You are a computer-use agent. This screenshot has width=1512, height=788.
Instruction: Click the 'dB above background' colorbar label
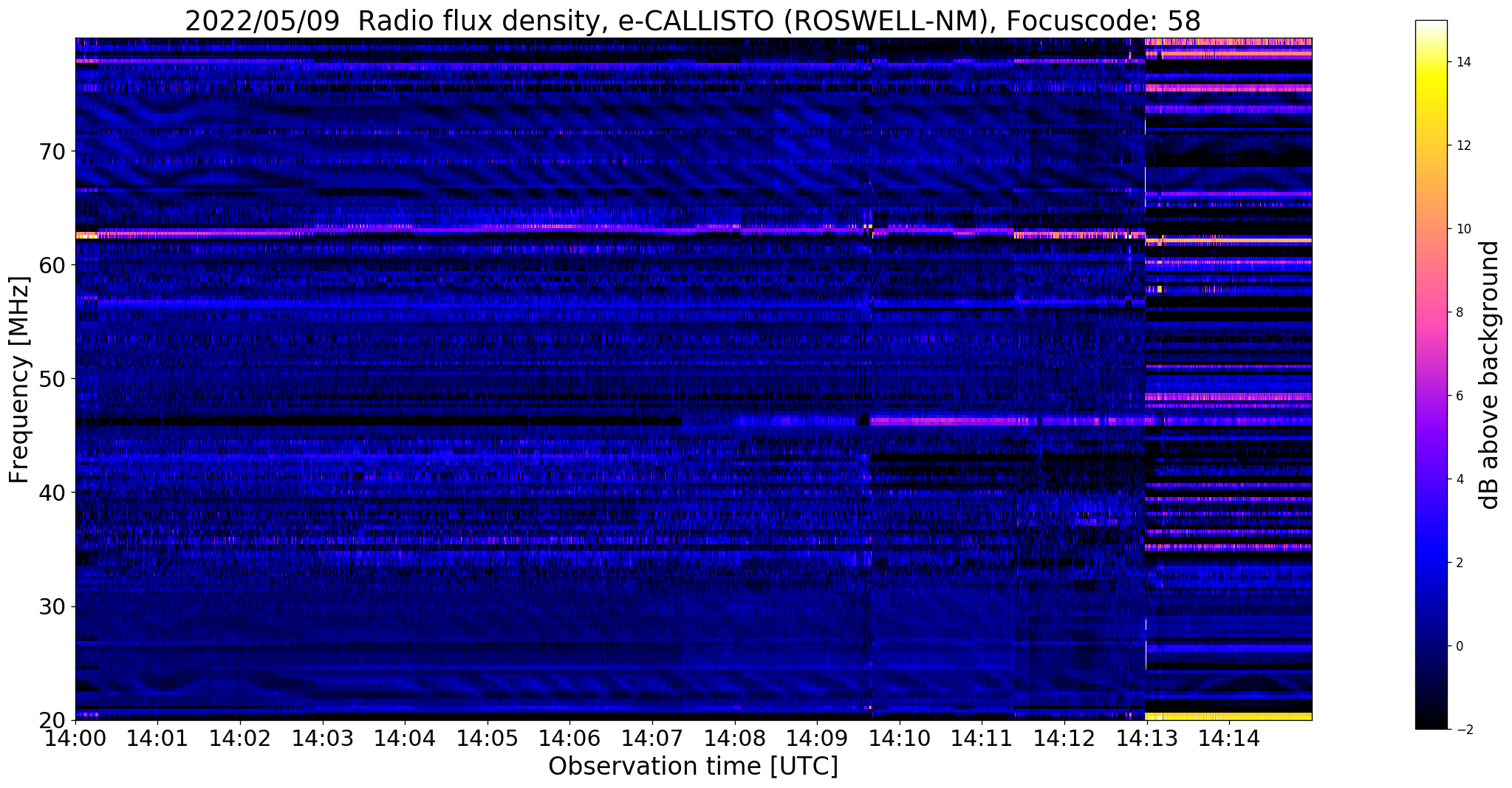coord(1490,375)
